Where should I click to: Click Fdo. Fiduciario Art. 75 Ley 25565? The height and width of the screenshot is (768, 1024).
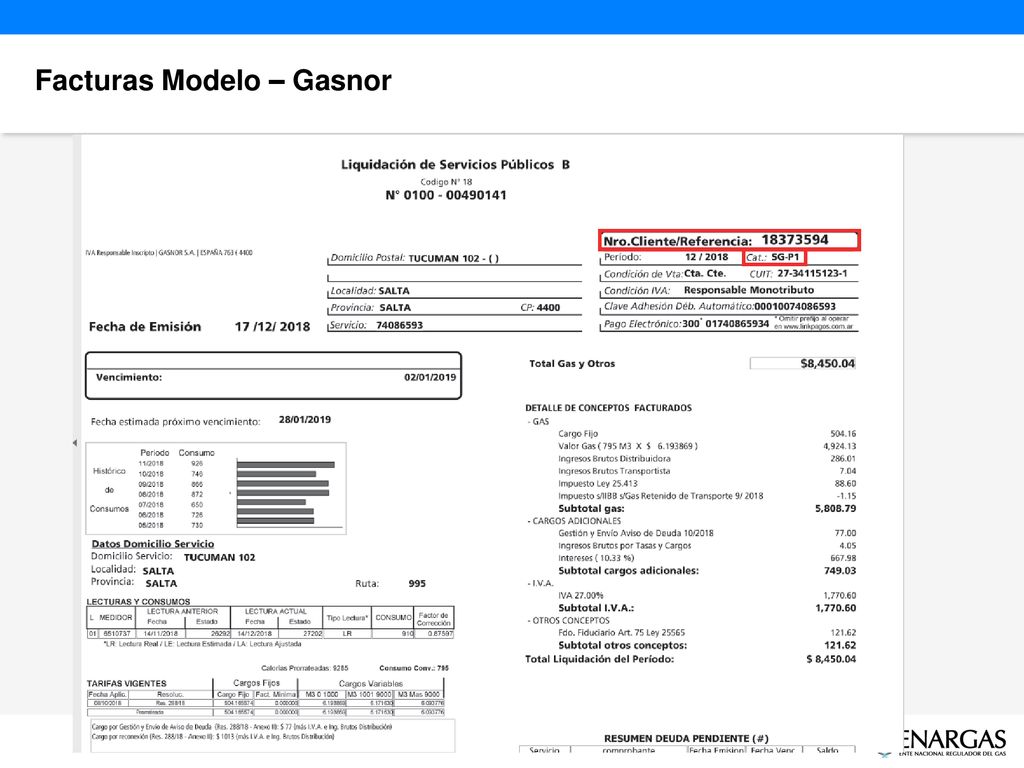click(621, 633)
